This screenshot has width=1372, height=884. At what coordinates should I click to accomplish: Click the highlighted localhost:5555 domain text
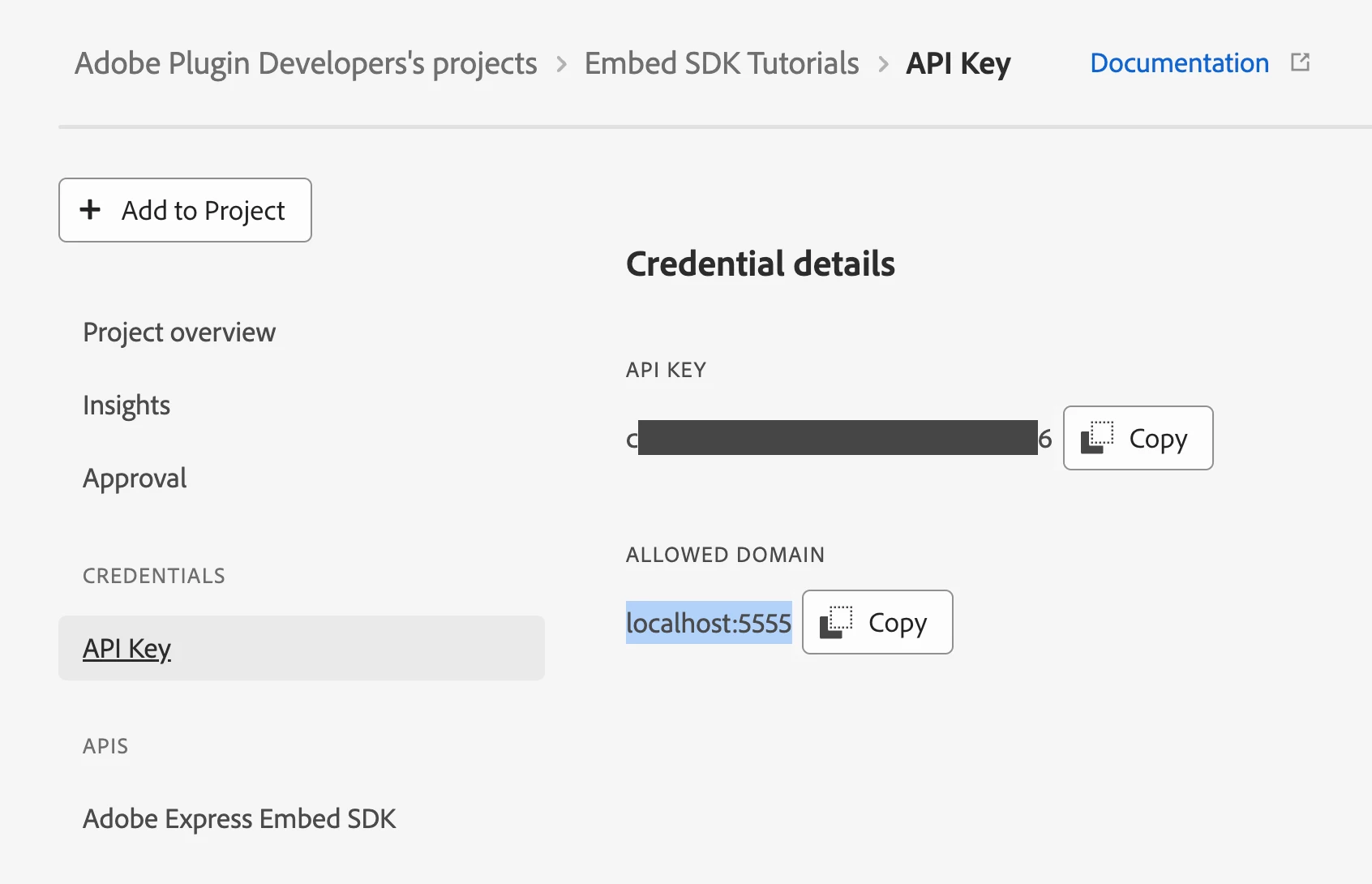(709, 622)
